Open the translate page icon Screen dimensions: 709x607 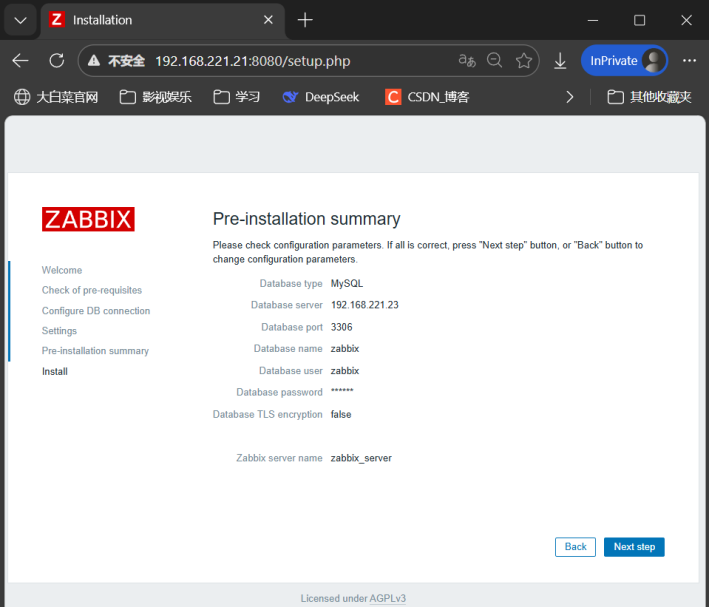point(467,60)
